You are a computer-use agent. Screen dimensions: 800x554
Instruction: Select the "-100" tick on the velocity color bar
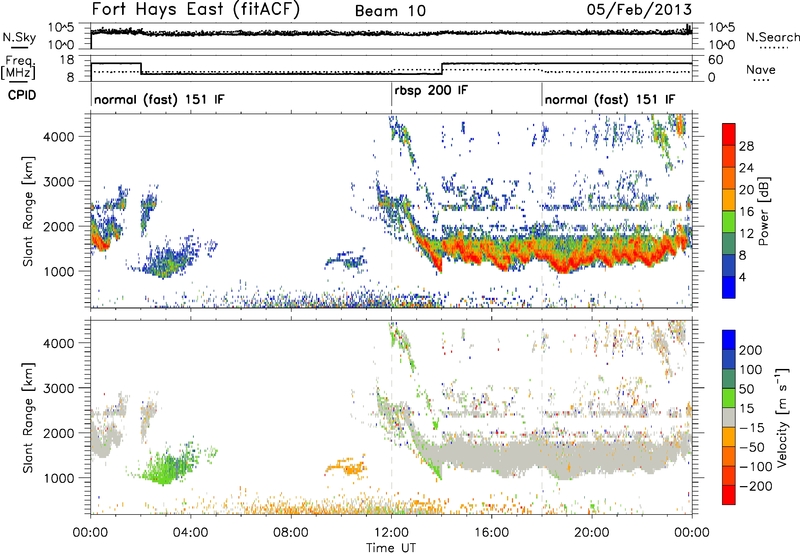(755, 466)
